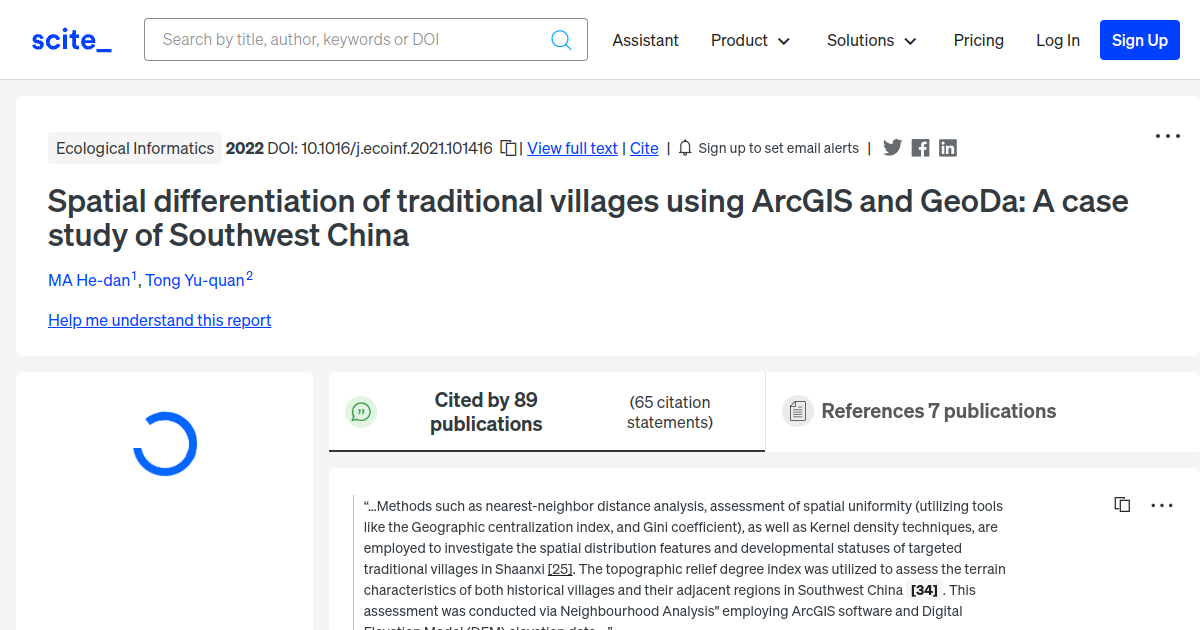Click the search magnifier icon

pos(561,40)
